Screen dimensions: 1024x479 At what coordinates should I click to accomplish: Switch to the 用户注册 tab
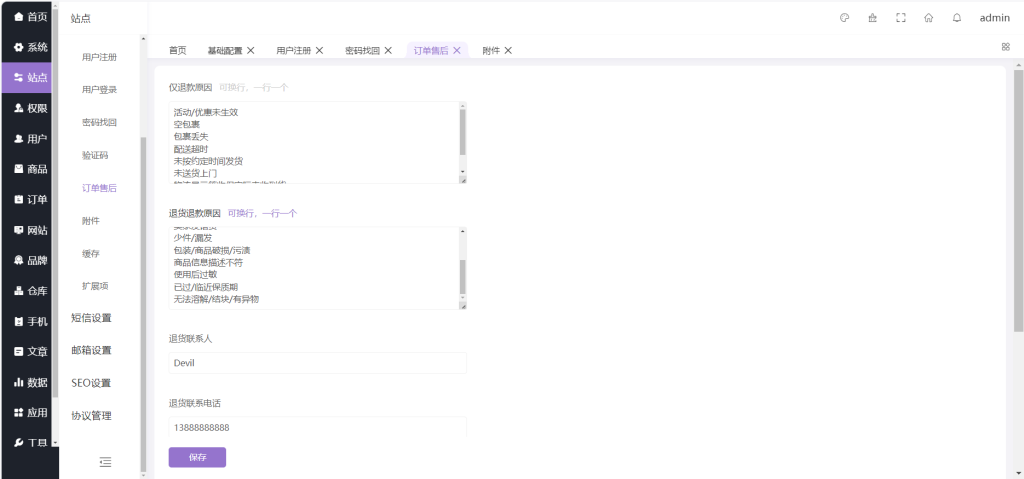[293, 50]
